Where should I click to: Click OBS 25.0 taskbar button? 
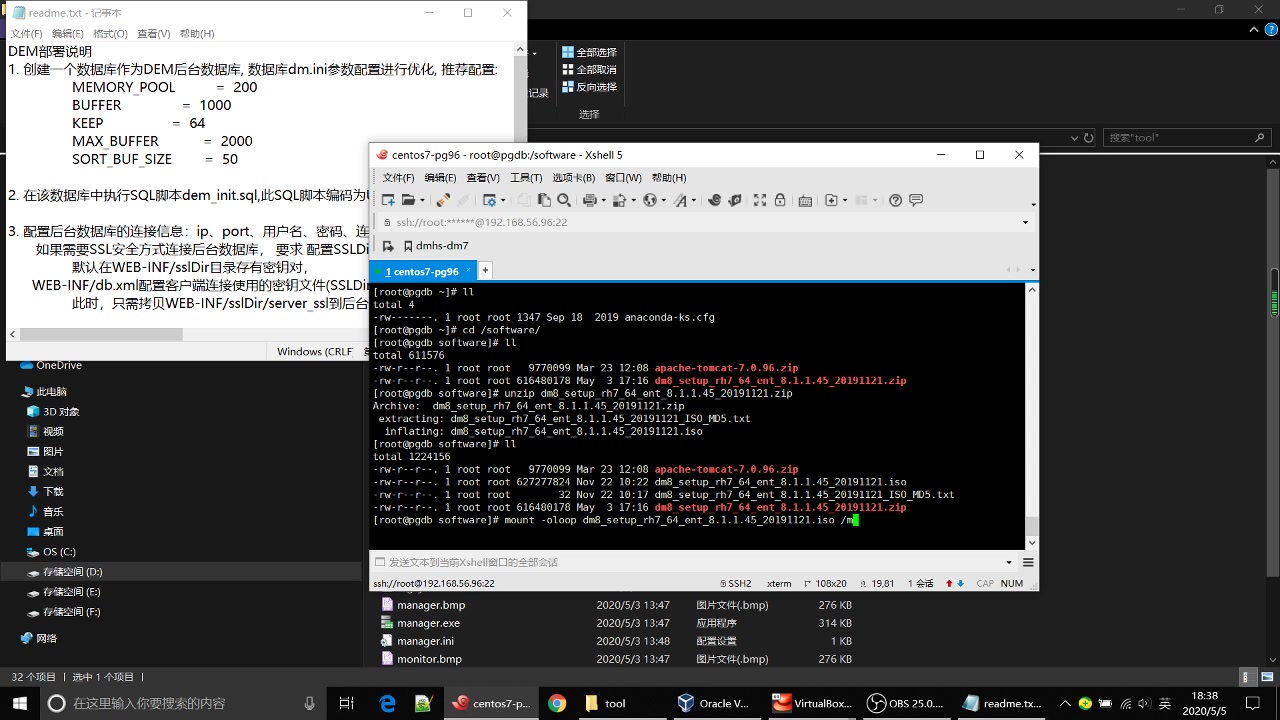tap(905, 703)
